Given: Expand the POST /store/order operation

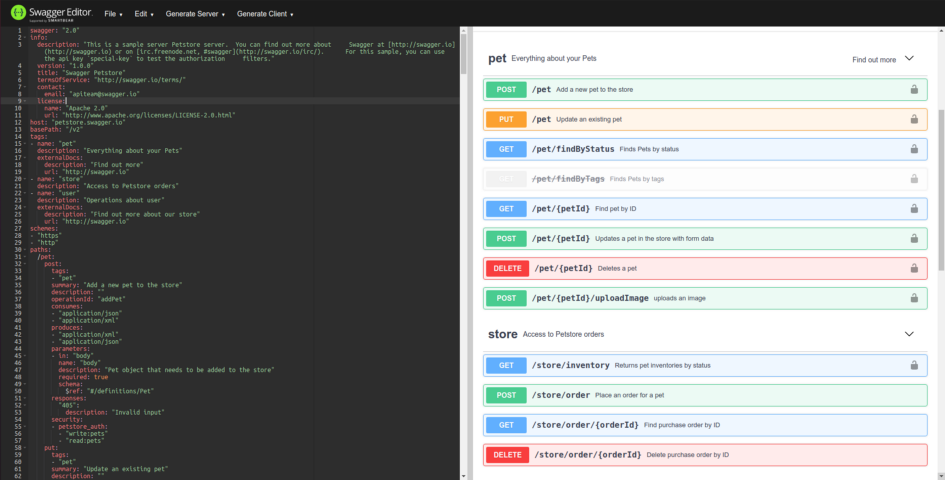Looking at the screenshot, I should tap(705, 395).
